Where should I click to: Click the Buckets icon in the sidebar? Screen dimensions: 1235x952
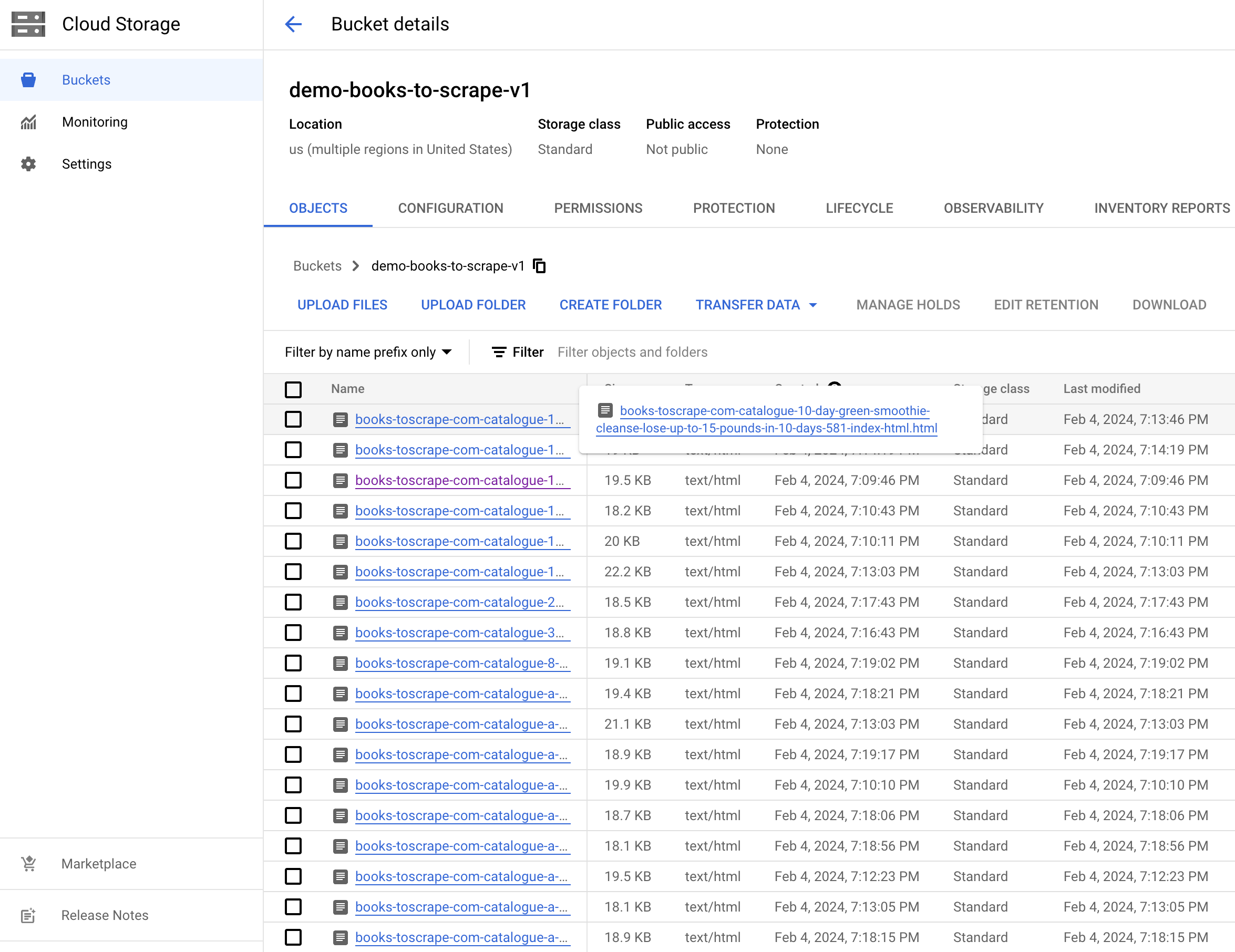[28, 80]
